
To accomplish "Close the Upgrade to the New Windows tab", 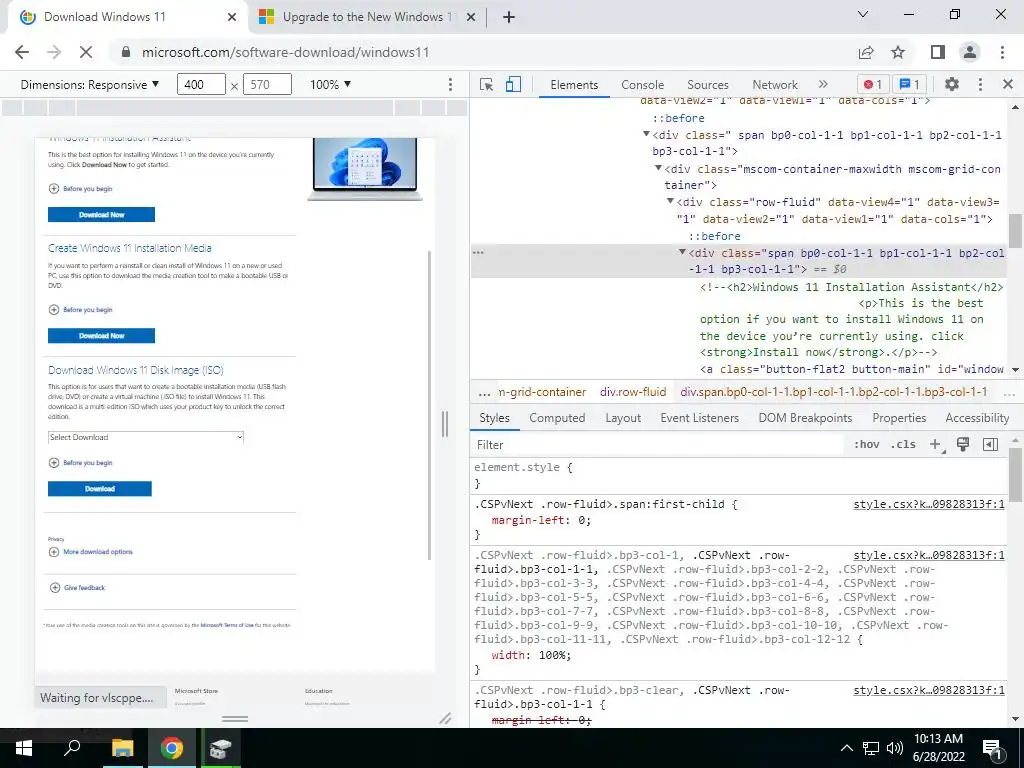I will (471, 17).
